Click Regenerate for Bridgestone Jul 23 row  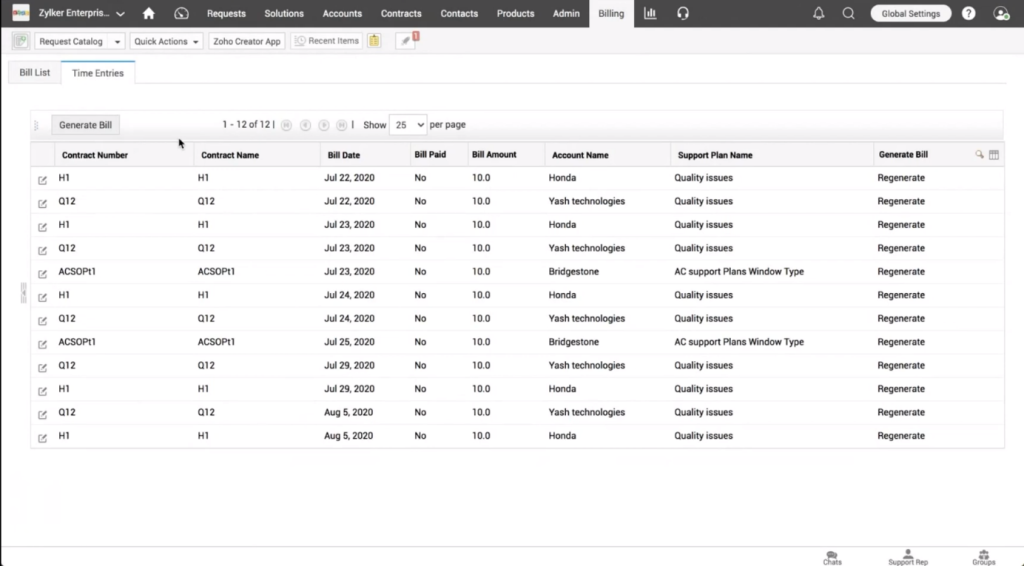[x=901, y=272]
